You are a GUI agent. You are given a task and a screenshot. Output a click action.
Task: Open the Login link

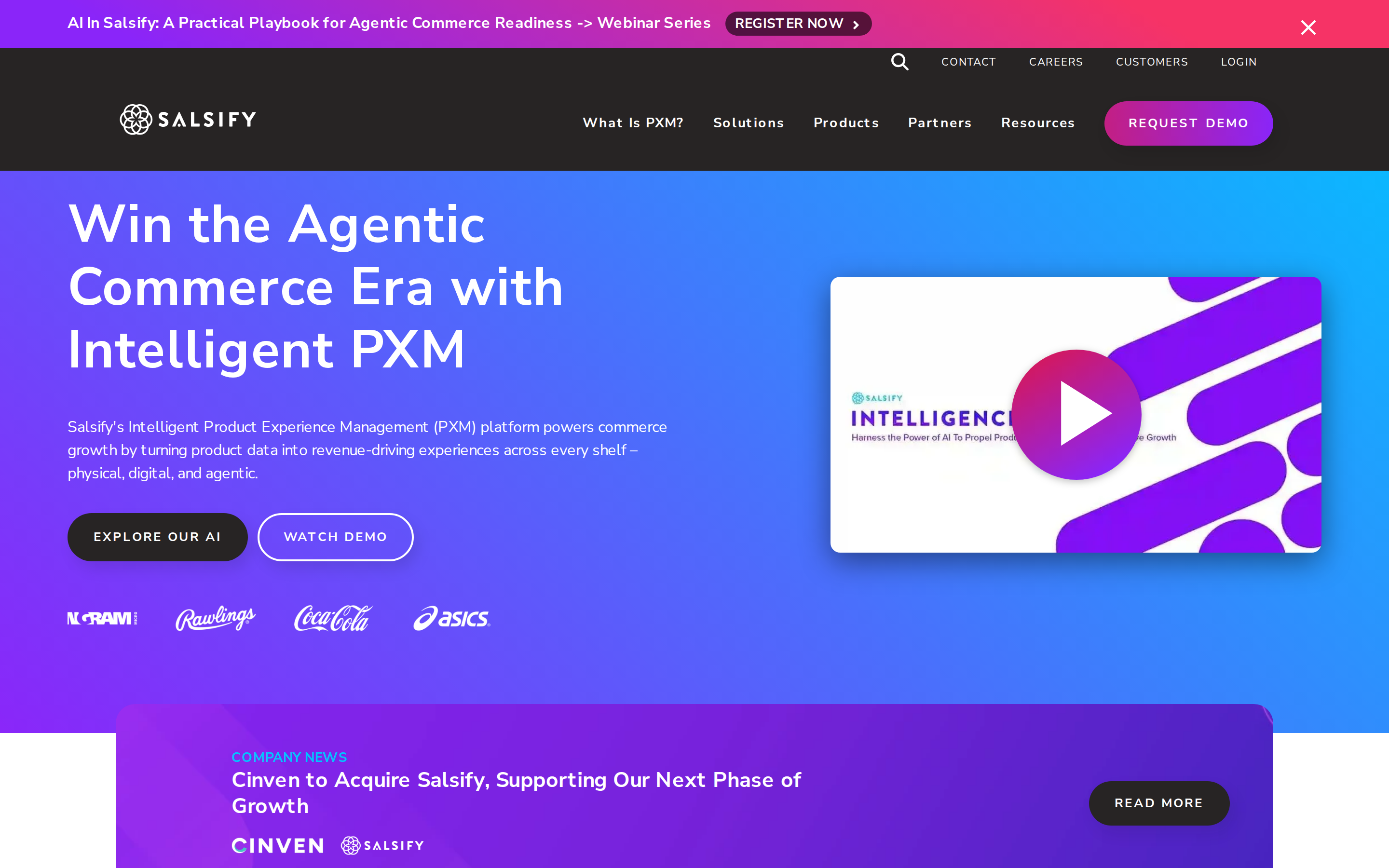1239,62
